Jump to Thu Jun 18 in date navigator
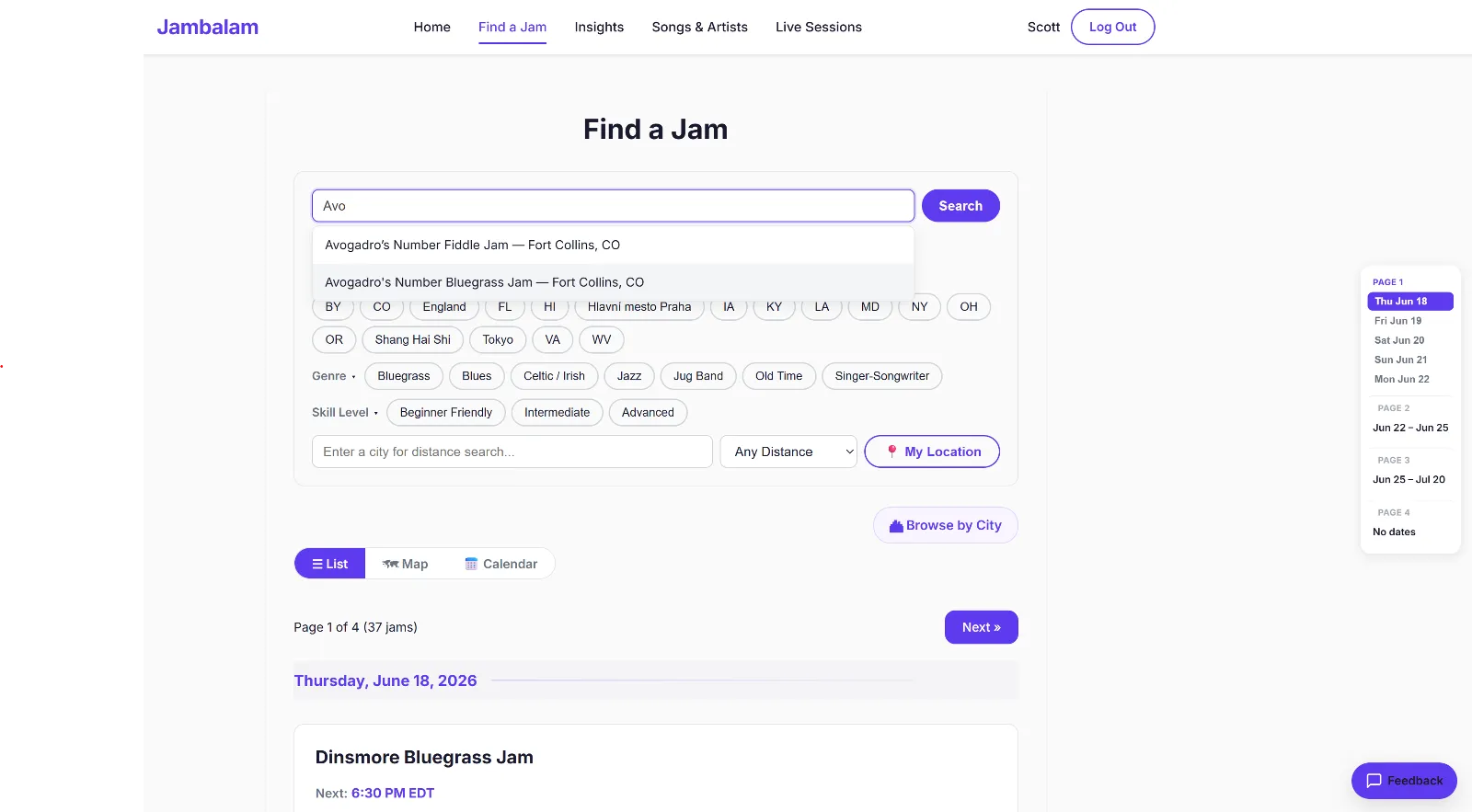1472x812 pixels. tap(1410, 302)
